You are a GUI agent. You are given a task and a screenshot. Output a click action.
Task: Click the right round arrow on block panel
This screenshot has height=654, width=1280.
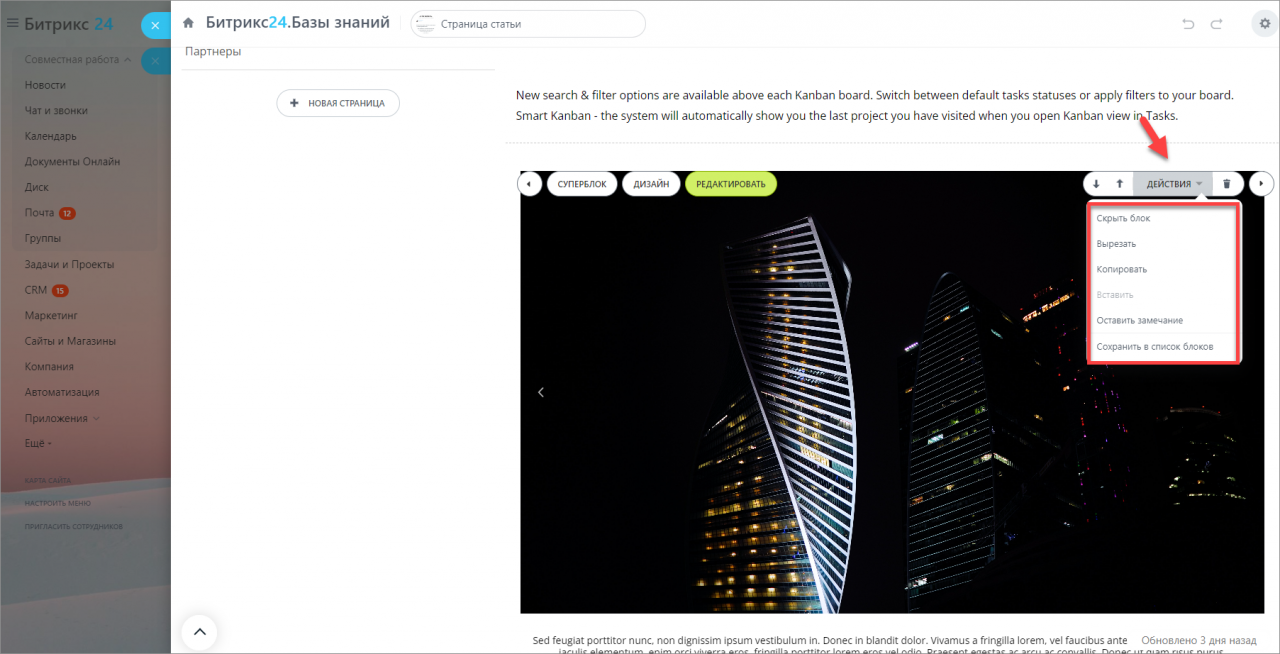coord(1261,184)
